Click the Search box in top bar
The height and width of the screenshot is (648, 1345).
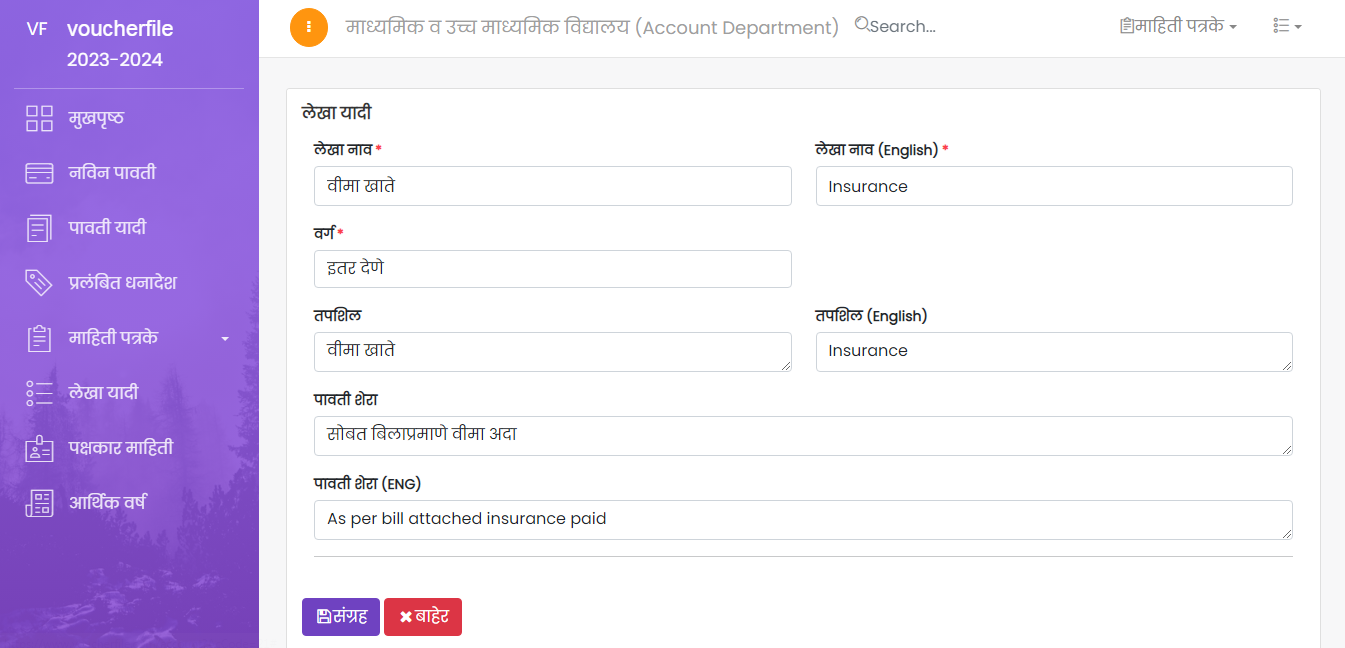click(x=905, y=27)
